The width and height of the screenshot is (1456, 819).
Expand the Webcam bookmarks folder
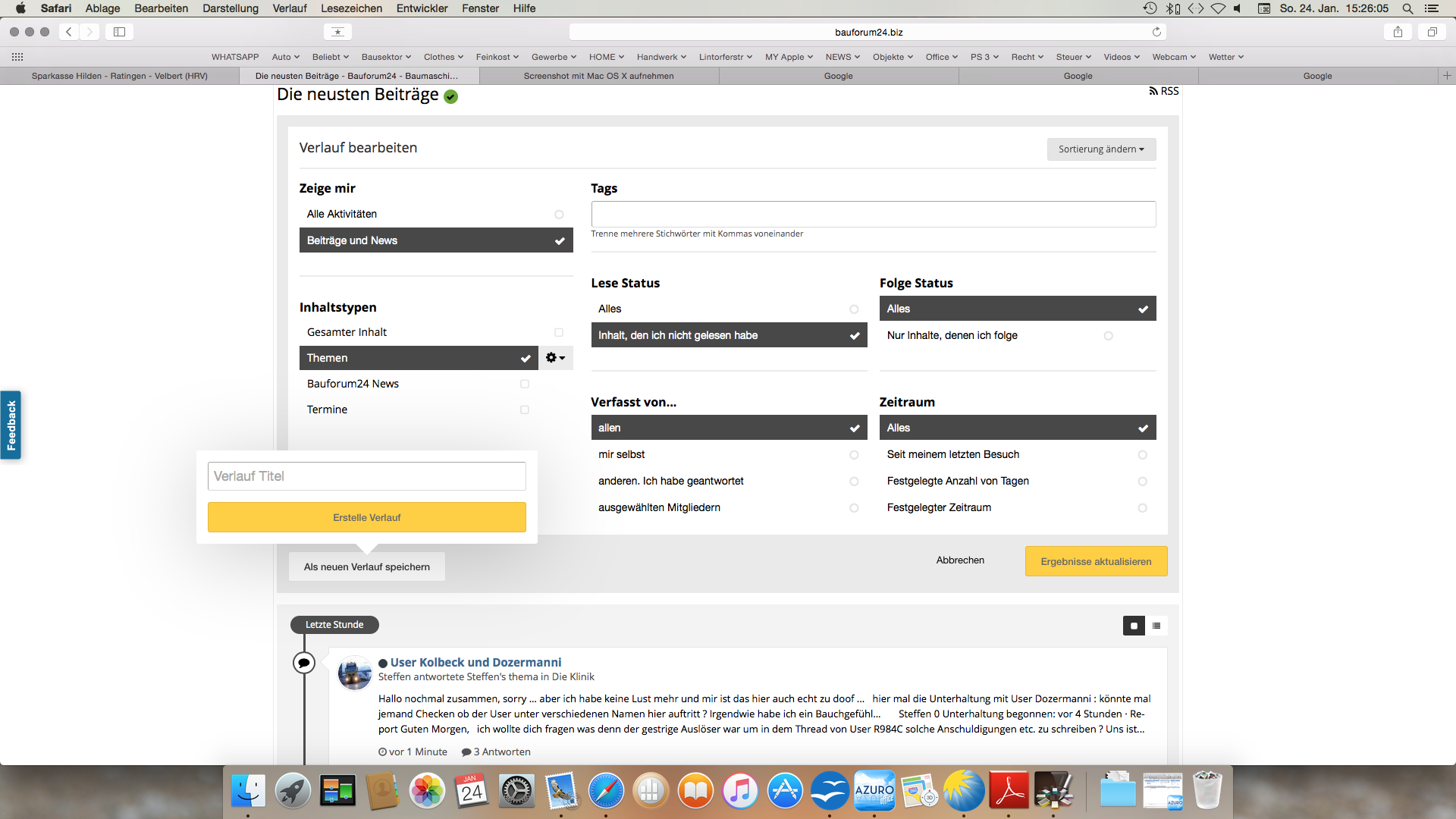(1174, 57)
